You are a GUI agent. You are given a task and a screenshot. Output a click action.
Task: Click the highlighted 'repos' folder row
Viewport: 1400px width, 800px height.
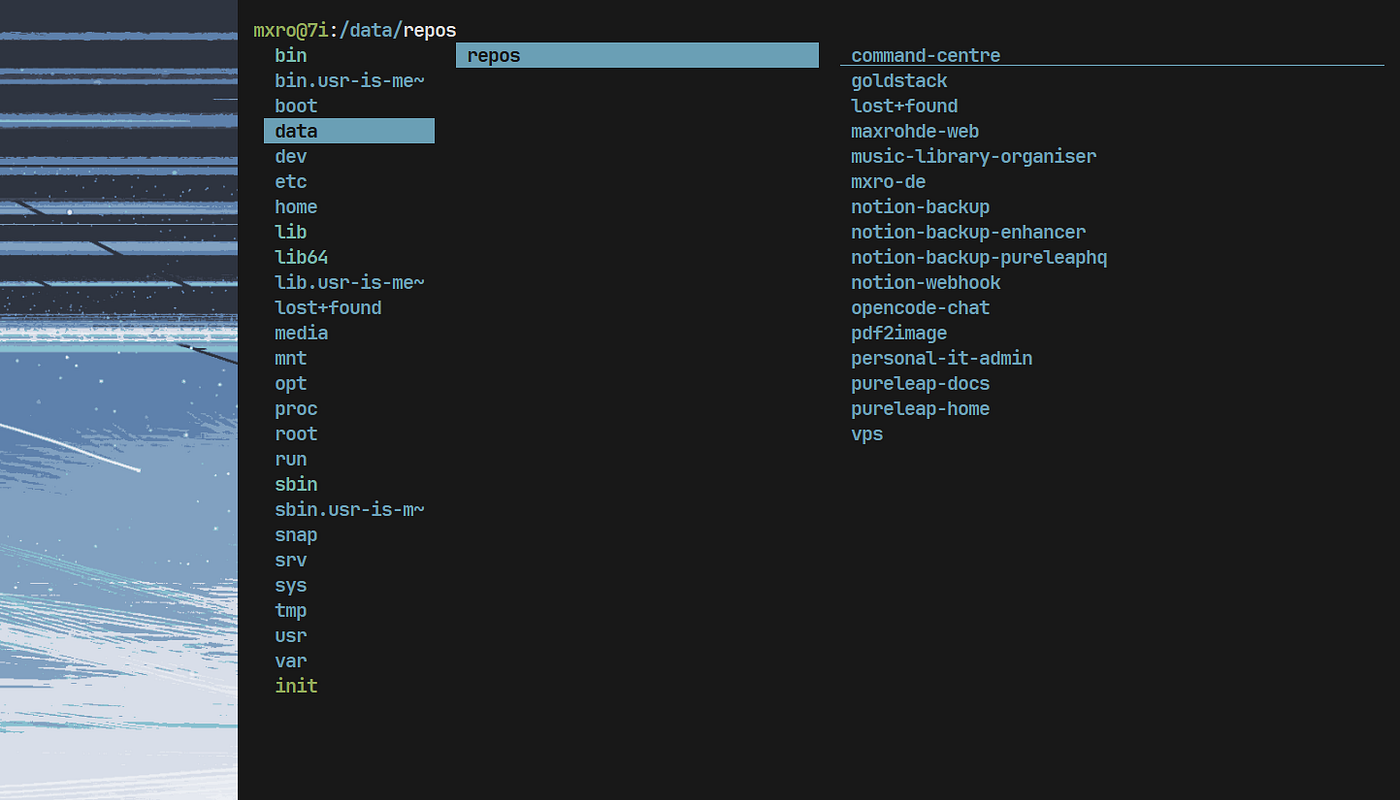coord(637,56)
